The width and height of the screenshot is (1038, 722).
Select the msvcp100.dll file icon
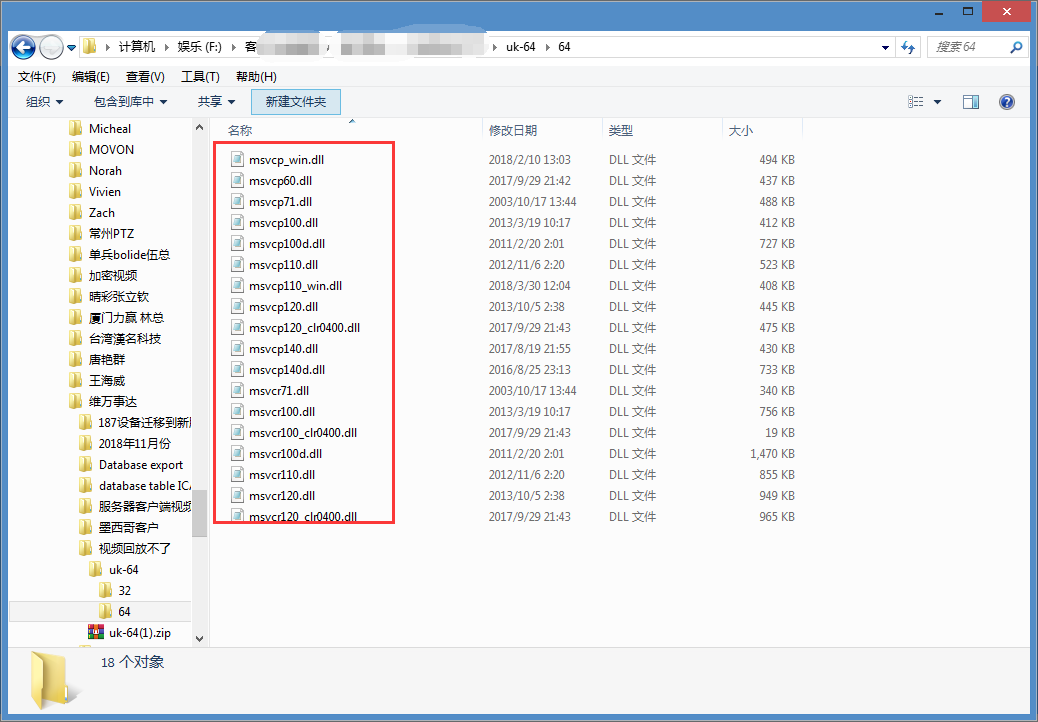pyautogui.click(x=238, y=222)
